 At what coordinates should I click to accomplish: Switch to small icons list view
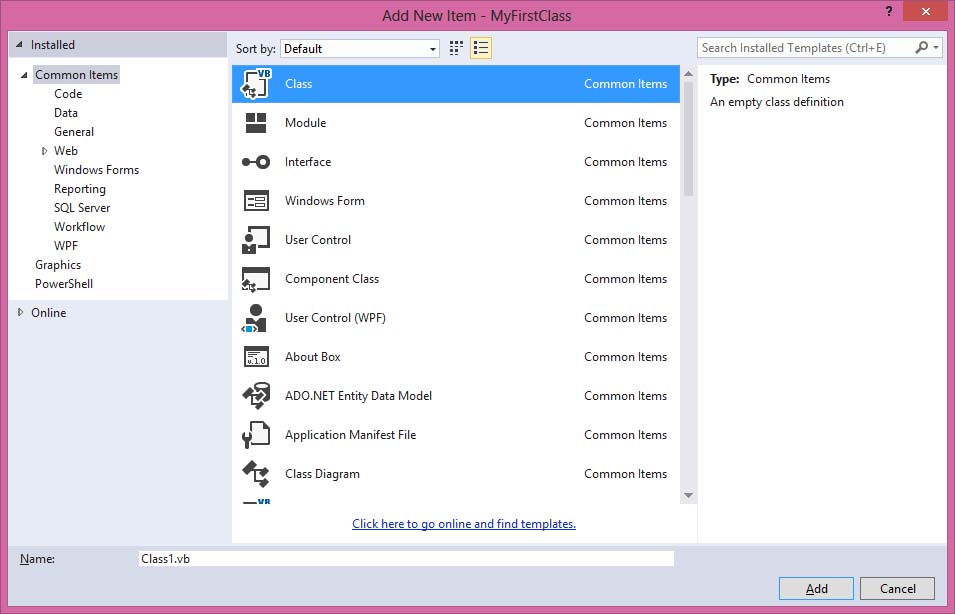tap(481, 48)
